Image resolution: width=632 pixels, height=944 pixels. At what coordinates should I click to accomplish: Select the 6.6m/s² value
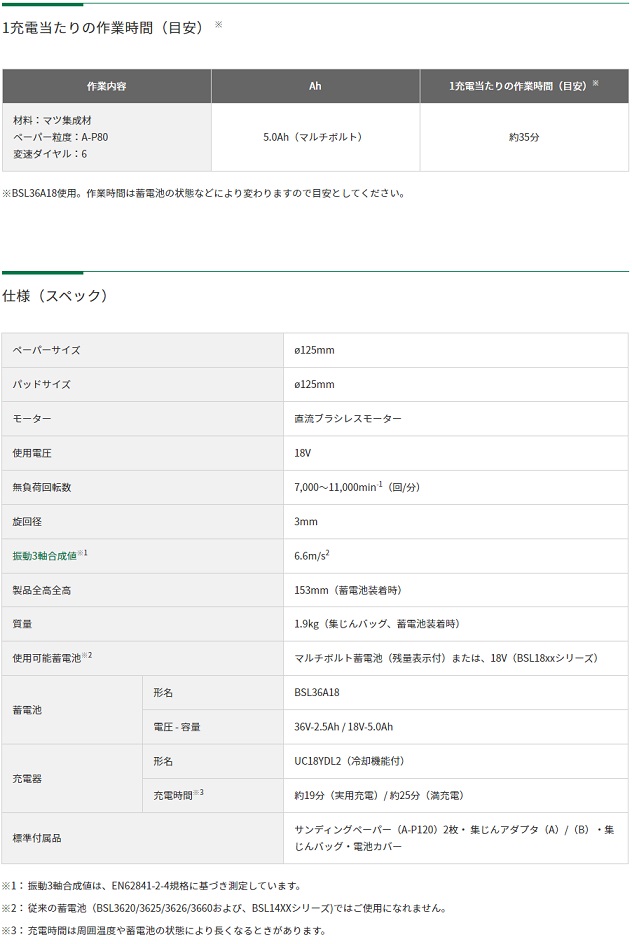312,556
